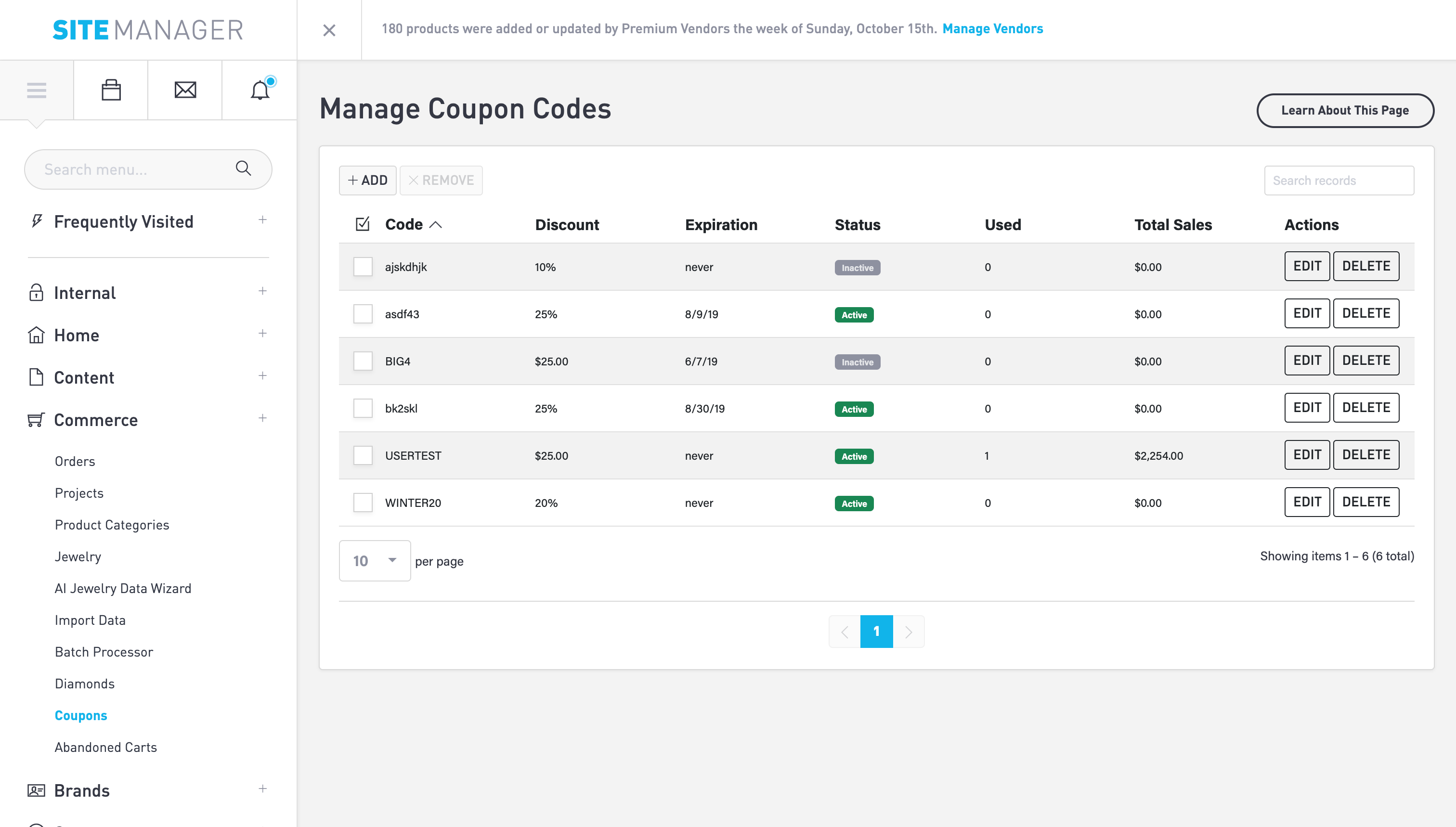The height and width of the screenshot is (827, 1456).
Task: Open Abandoned Carts menu item
Action: (105, 748)
